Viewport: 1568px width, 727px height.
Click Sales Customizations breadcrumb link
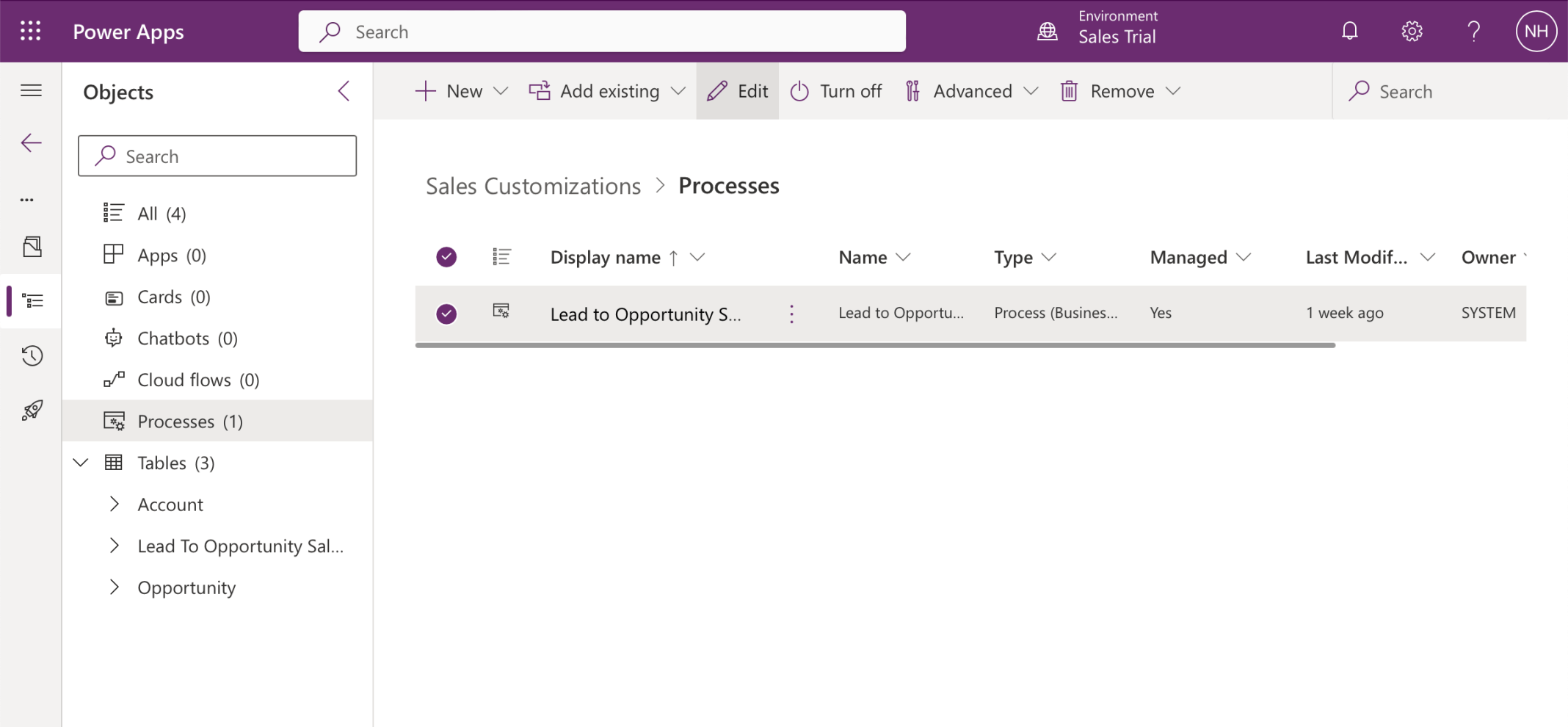(x=533, y=186)
